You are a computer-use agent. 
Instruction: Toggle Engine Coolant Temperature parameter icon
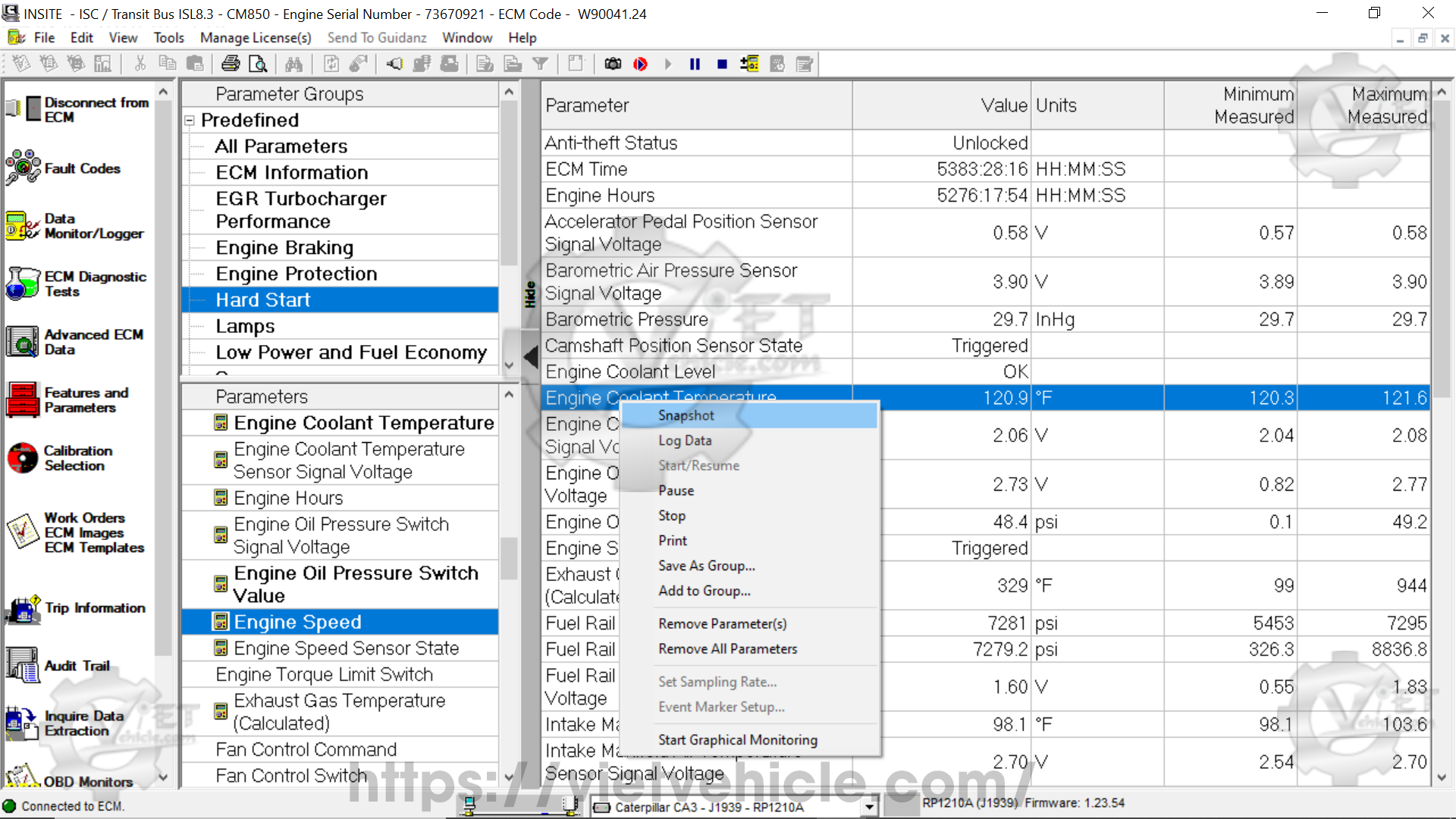pos(221,422)
